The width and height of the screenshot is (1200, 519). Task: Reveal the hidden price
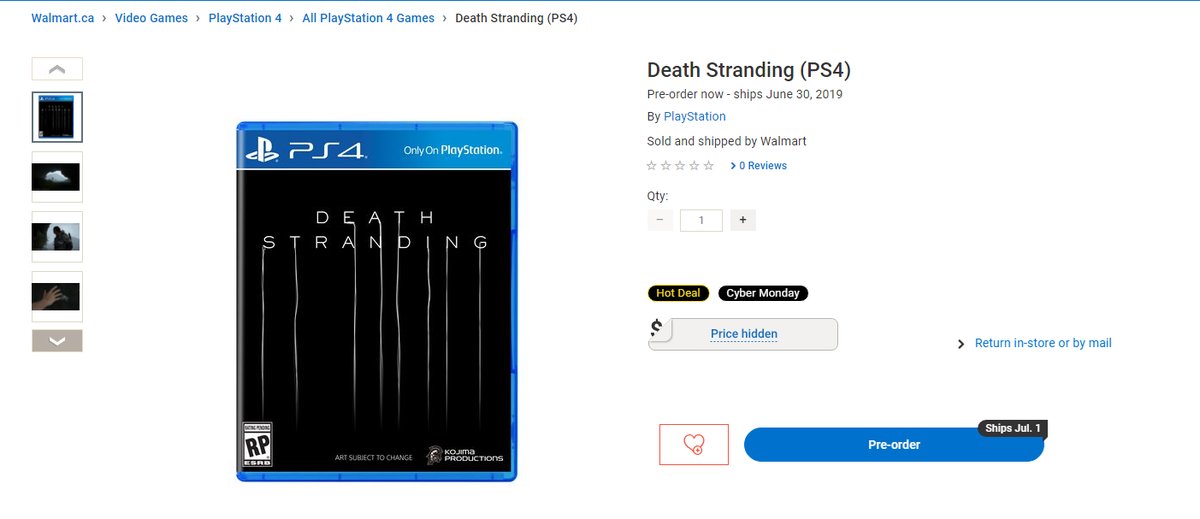[743, 334]
